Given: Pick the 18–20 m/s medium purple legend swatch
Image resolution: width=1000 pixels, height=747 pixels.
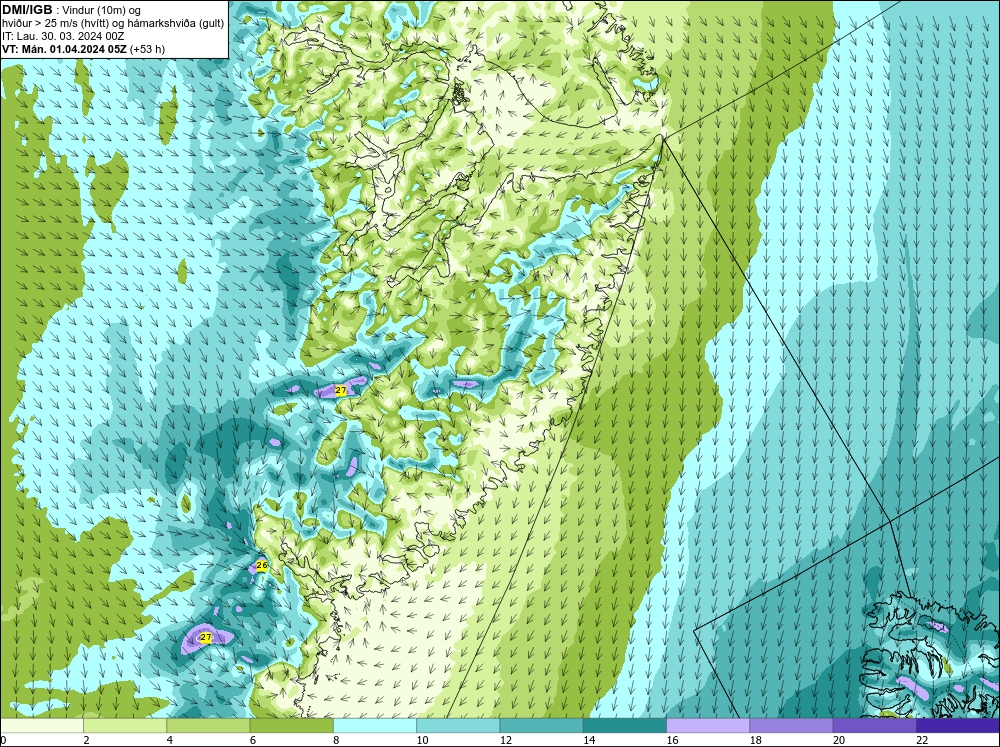Looking at the screenshot, I should (x=791, y=725).
